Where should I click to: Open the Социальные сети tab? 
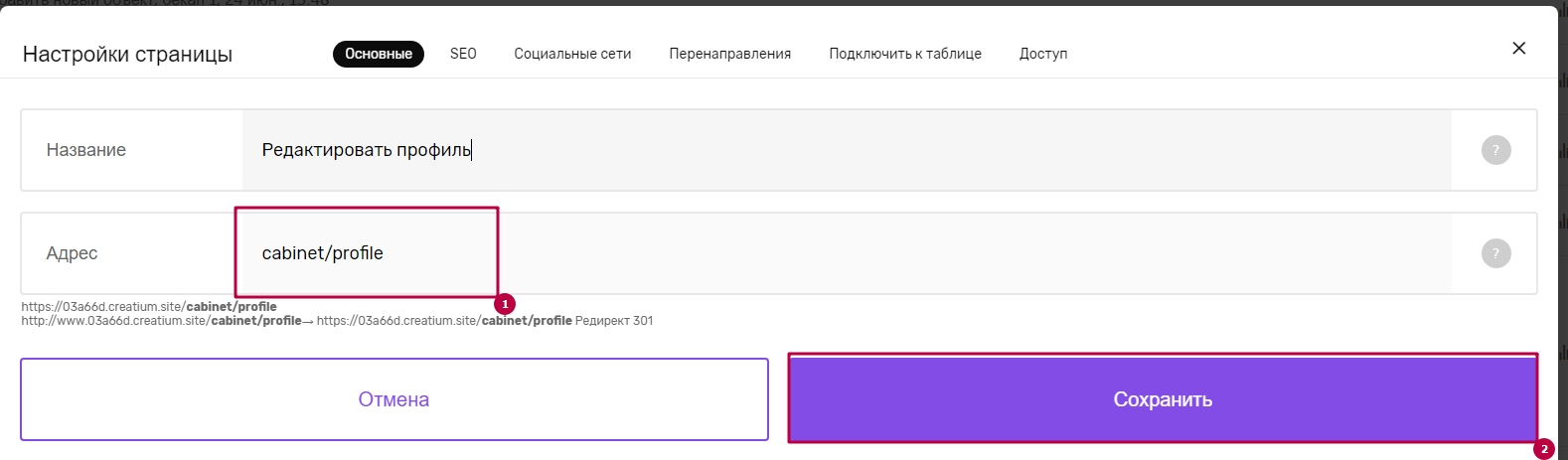[x=572, y=54]
